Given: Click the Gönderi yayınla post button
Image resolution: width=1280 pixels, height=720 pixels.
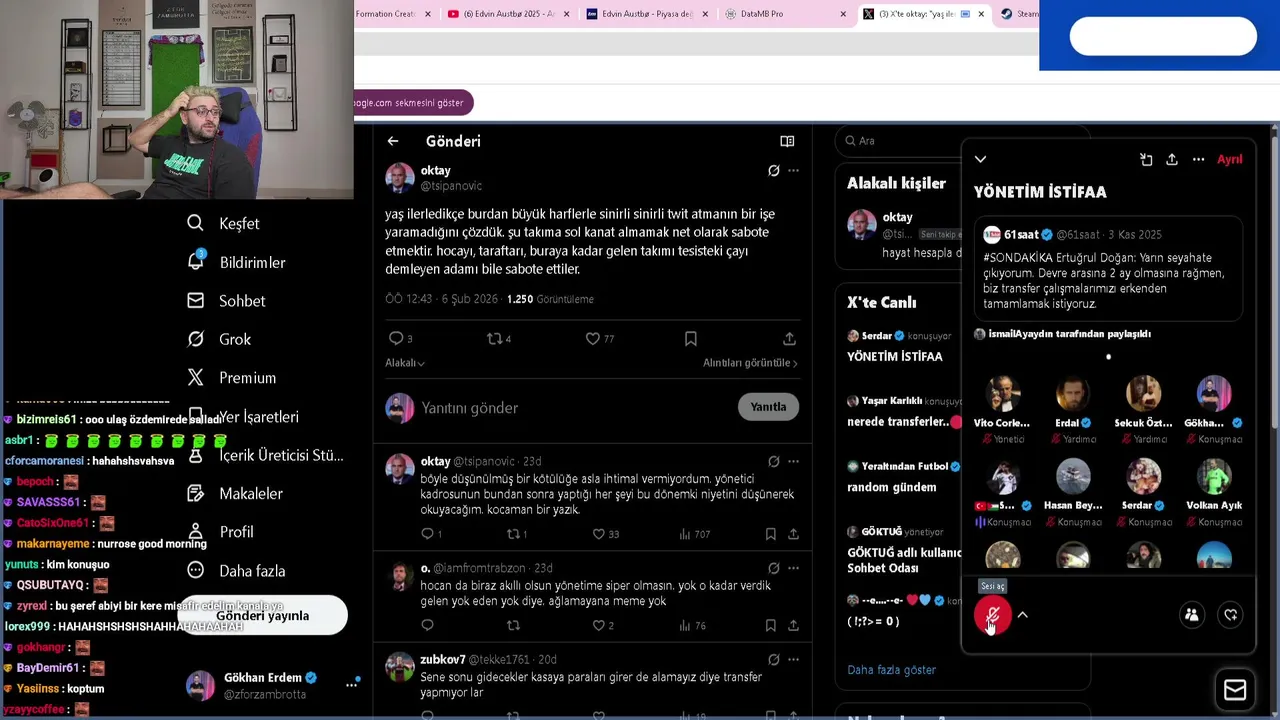Looking at the screenshot, I should click(x=262, y=616).
